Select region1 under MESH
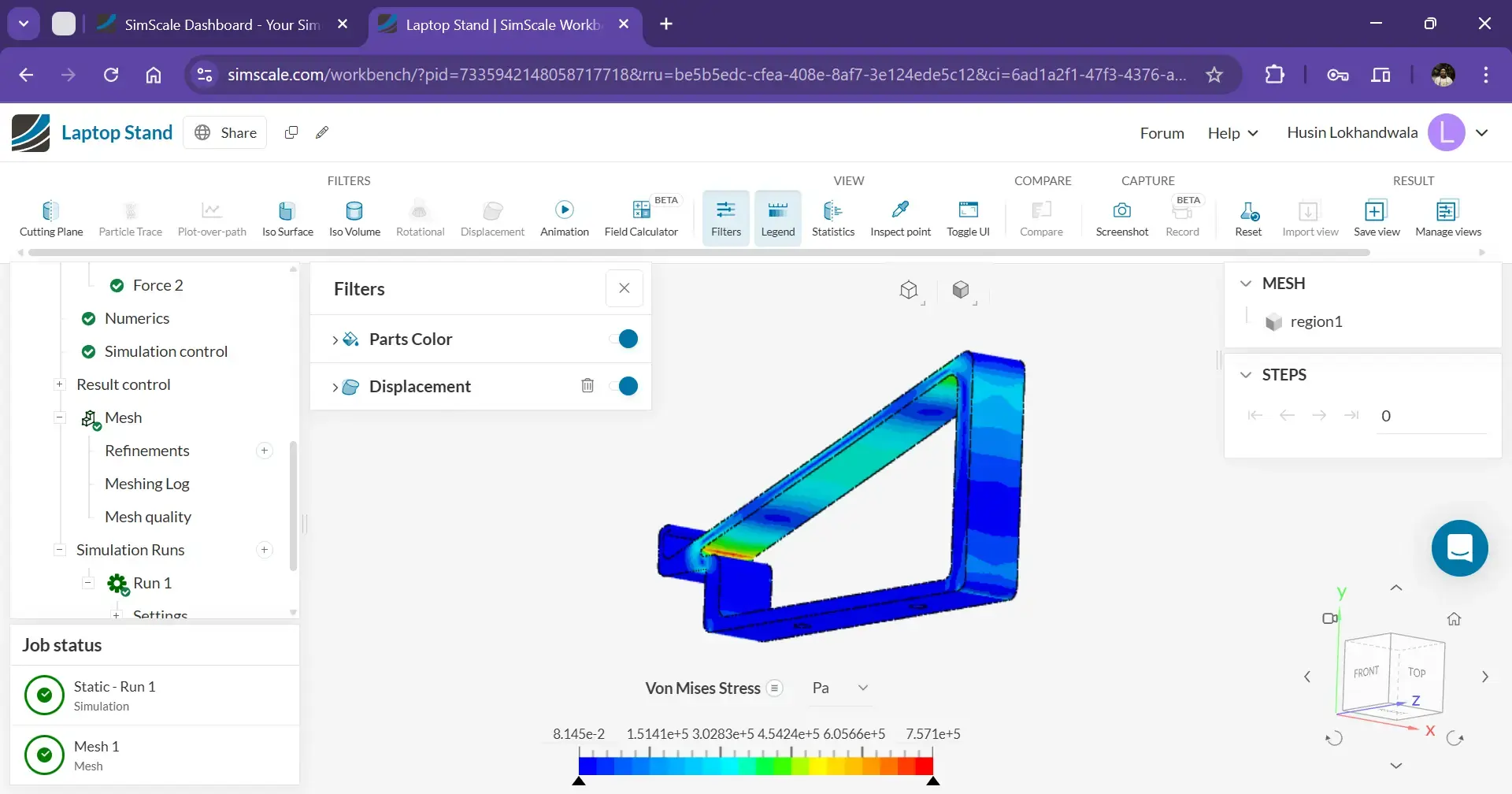The height and width of the screenshot is (794, 1512). point(1316,321)
